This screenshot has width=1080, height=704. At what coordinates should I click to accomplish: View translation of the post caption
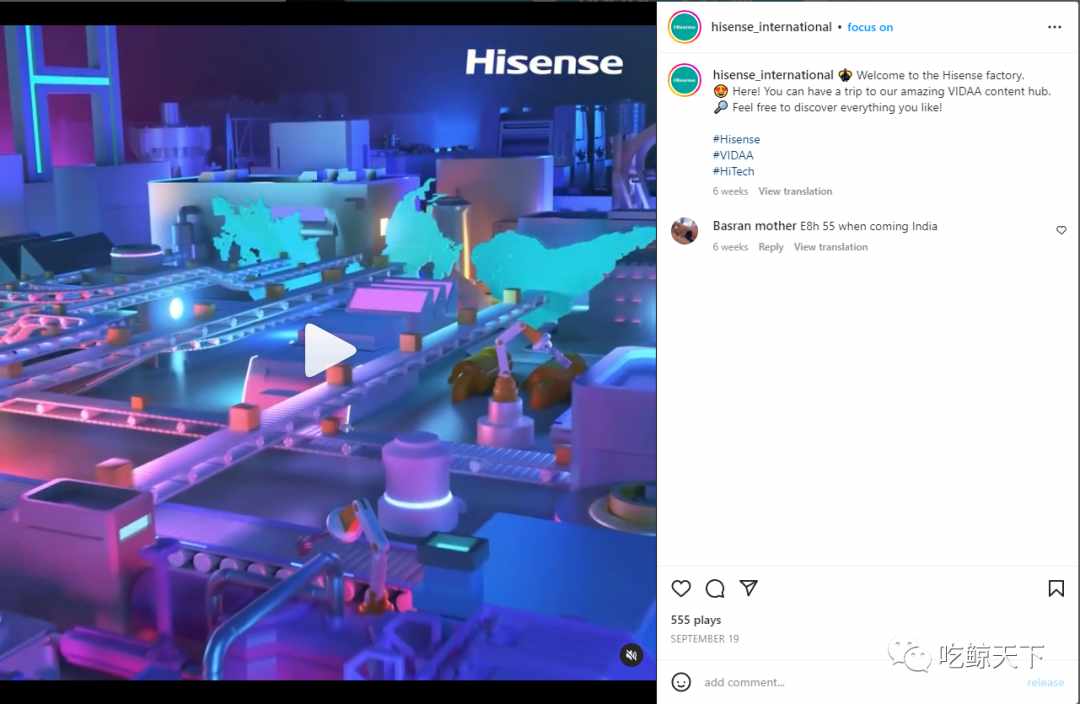point(795,191)
